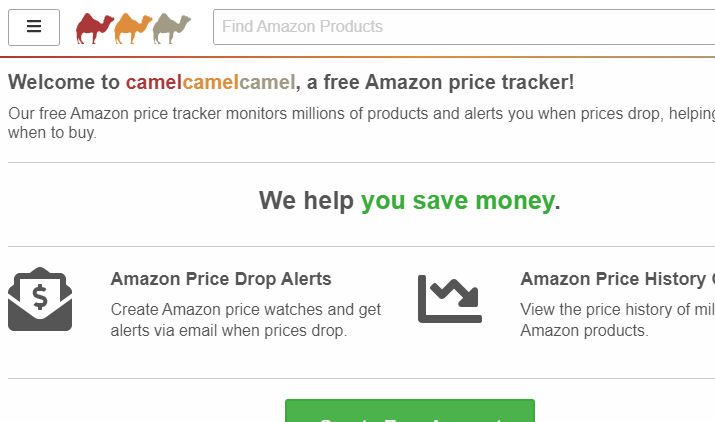Click the 'We help' heading text
Image resolution: width=715 pixels, height=422 pixels.
pyautogui.click(x=306, y=201)
